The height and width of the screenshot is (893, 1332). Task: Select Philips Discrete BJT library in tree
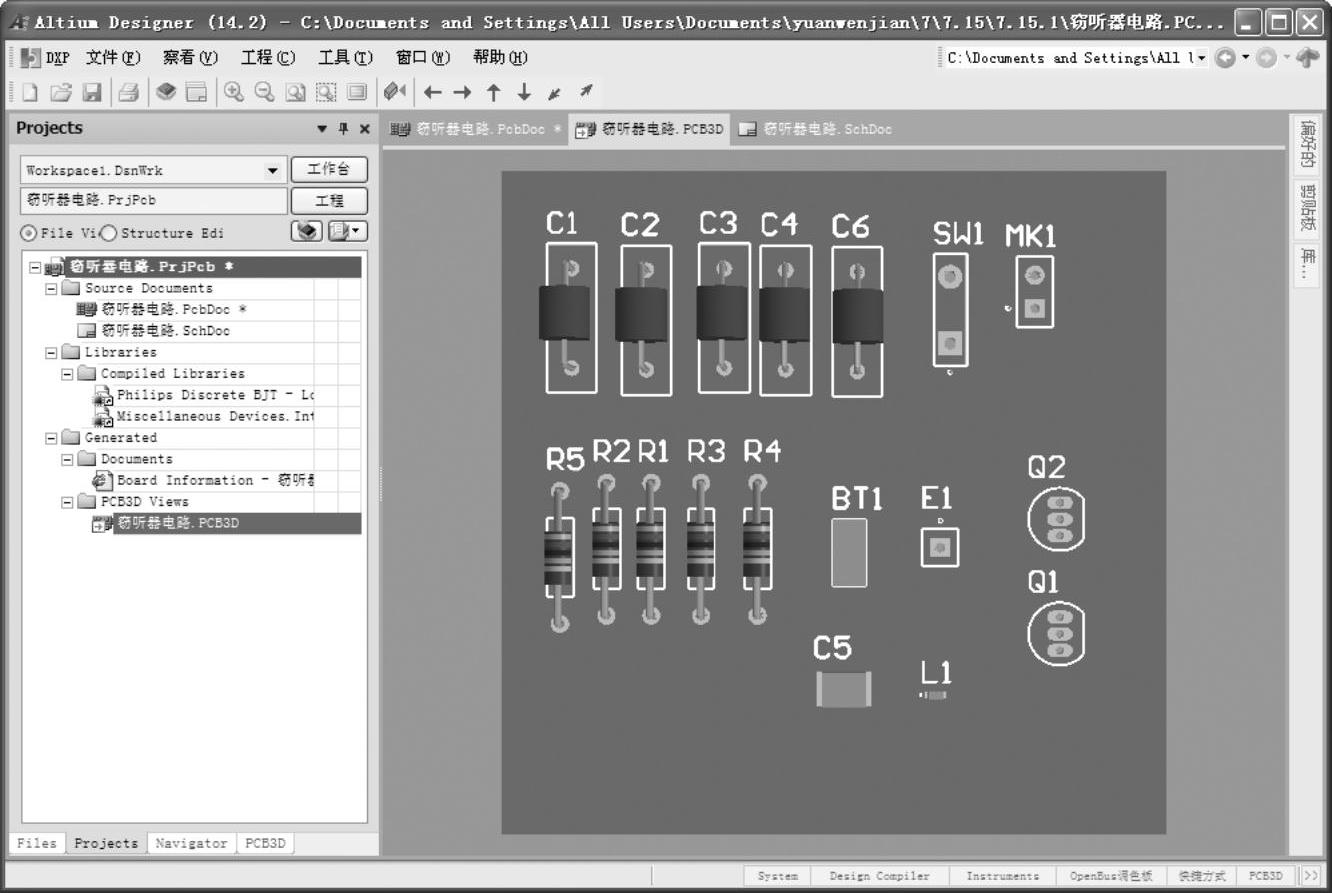coord(214,395)
